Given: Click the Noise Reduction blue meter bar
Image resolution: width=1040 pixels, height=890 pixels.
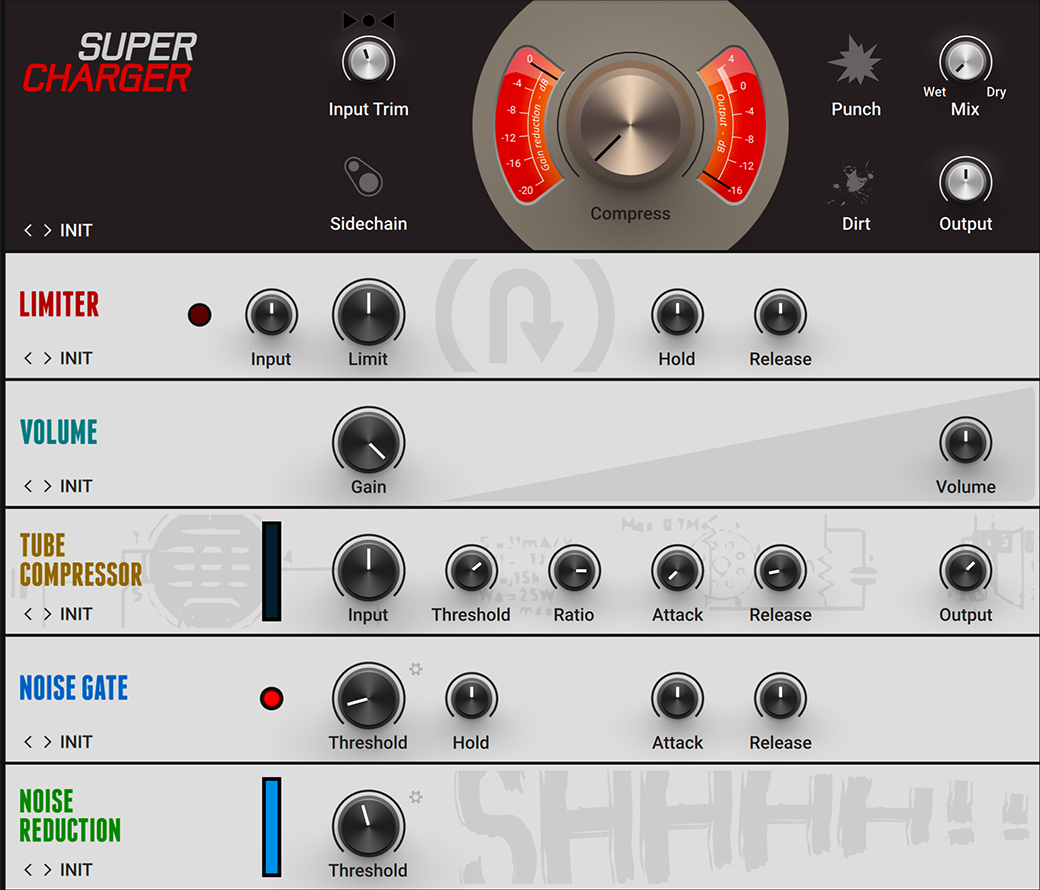Looking at the screenshot, I should point(271,827).
